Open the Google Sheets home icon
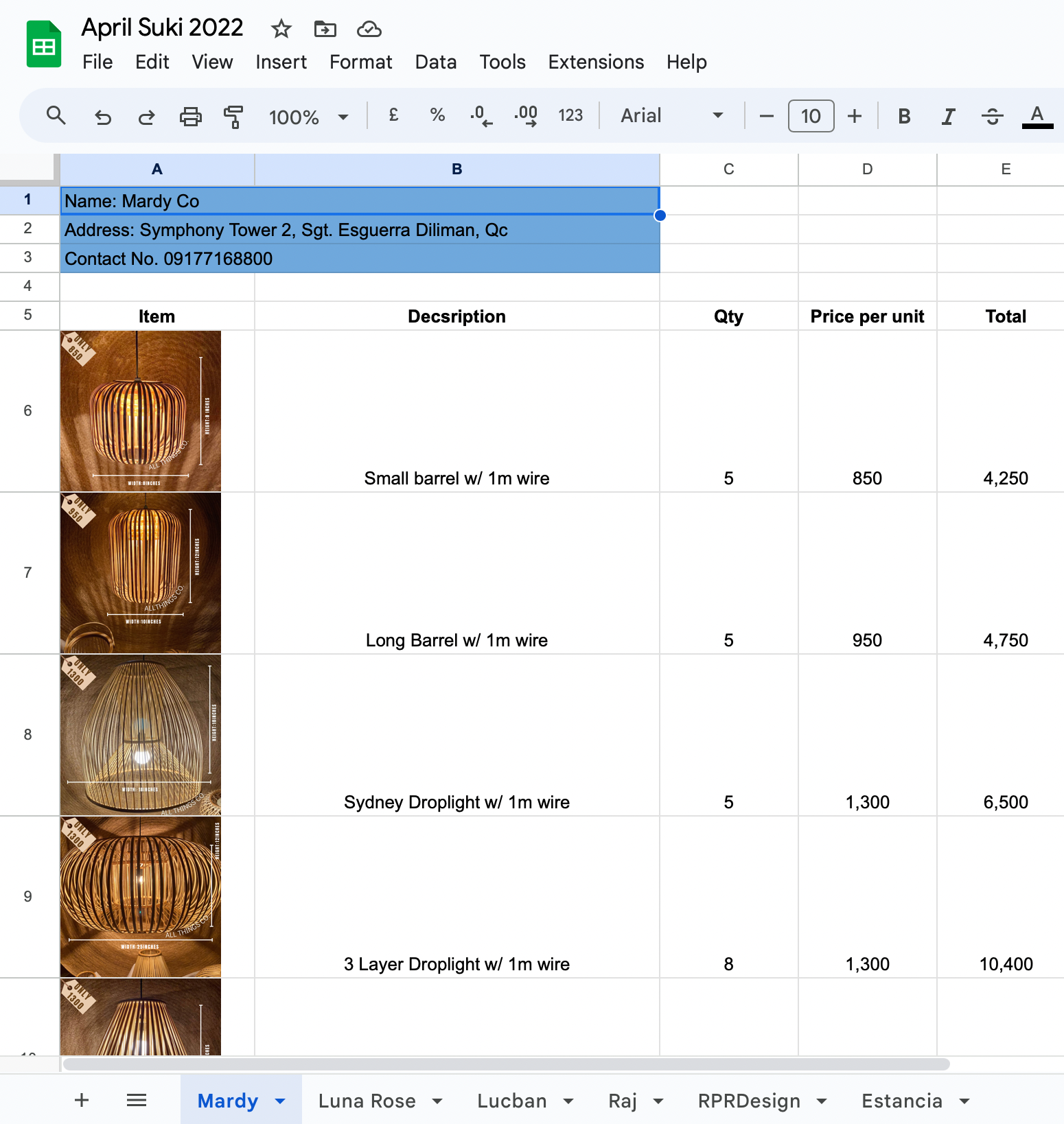 tap(44, 45)
